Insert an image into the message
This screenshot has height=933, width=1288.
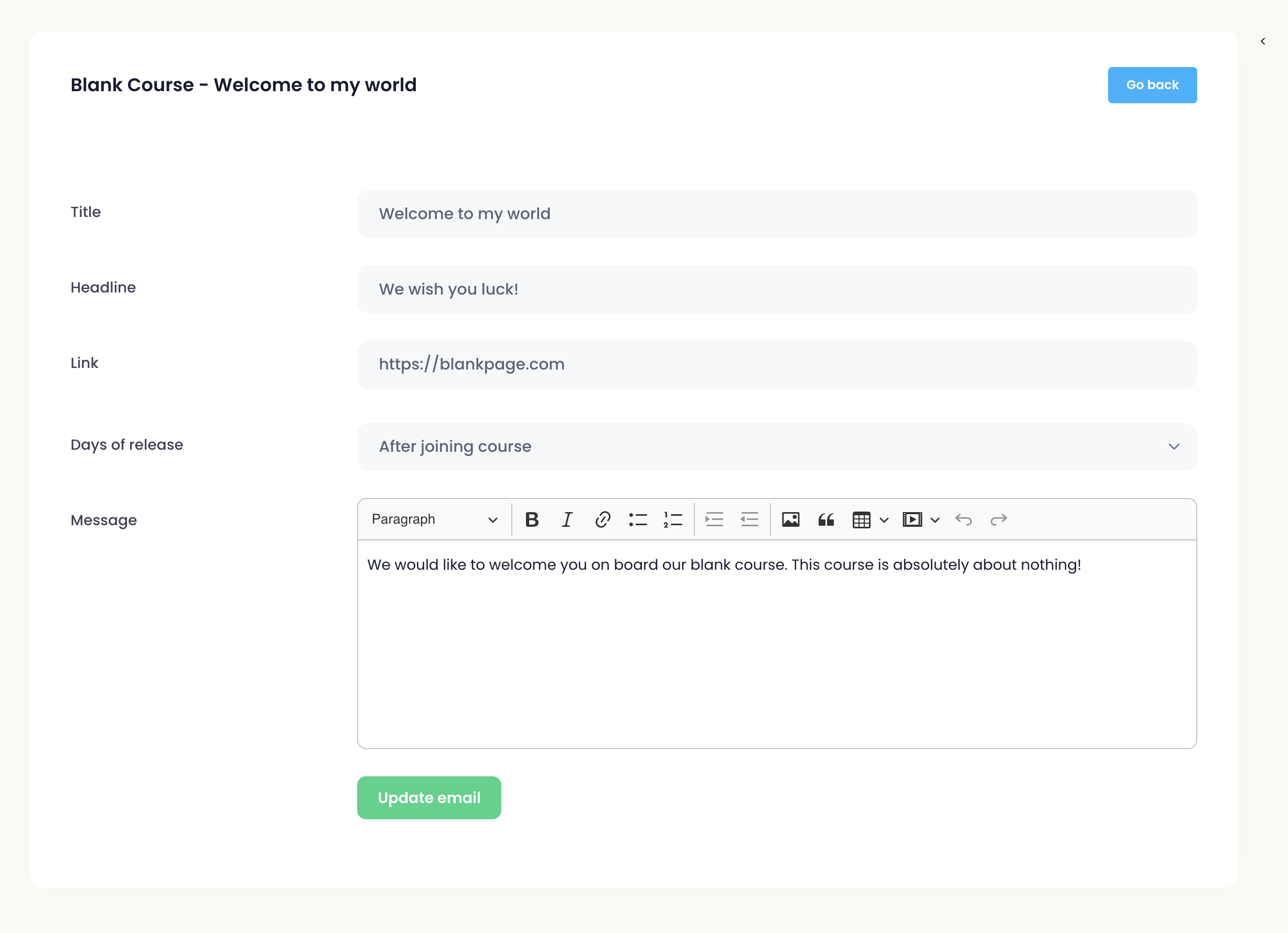pyautogui.click(x=790, y=519)
